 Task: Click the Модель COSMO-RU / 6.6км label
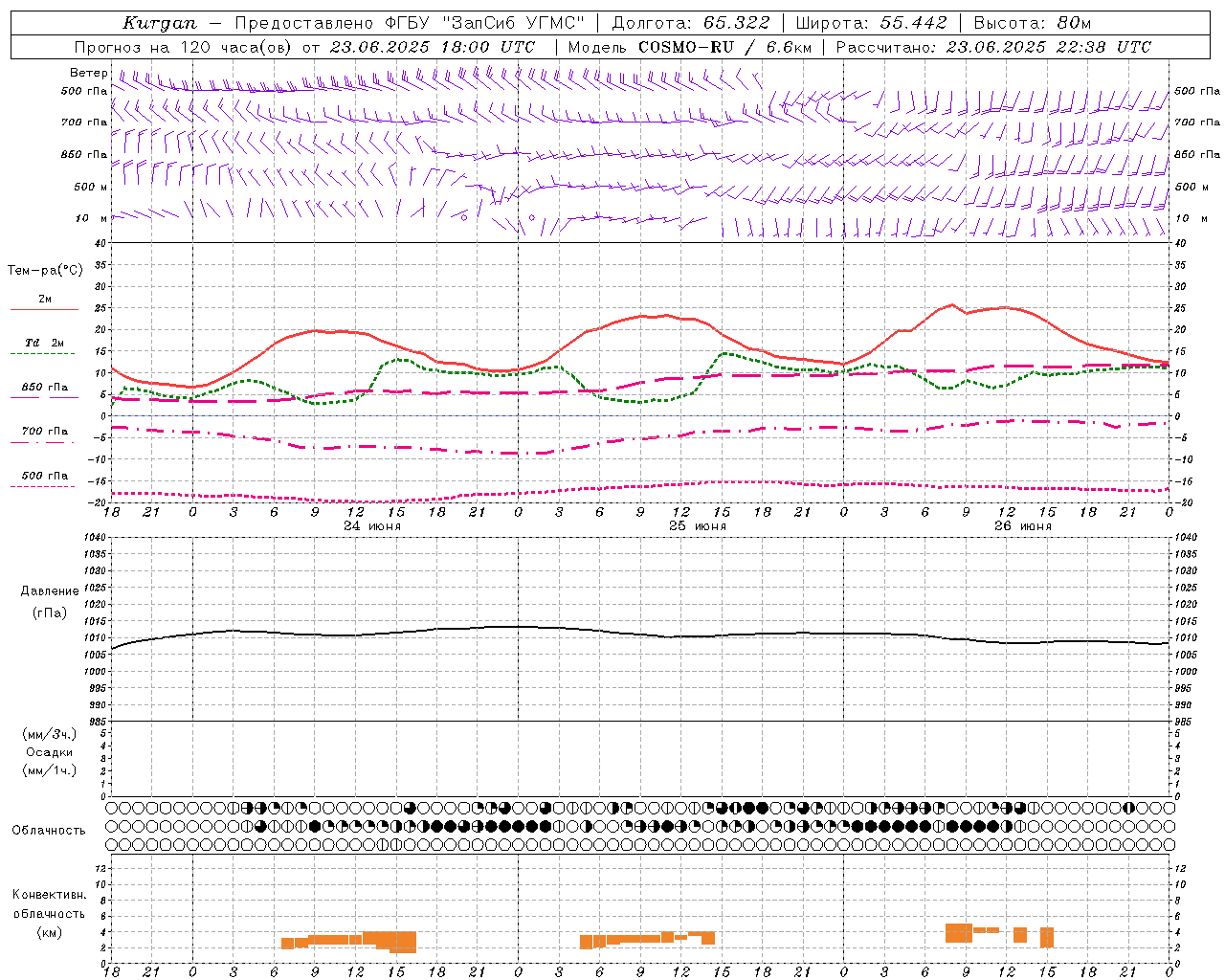click(x=690, y=47)
